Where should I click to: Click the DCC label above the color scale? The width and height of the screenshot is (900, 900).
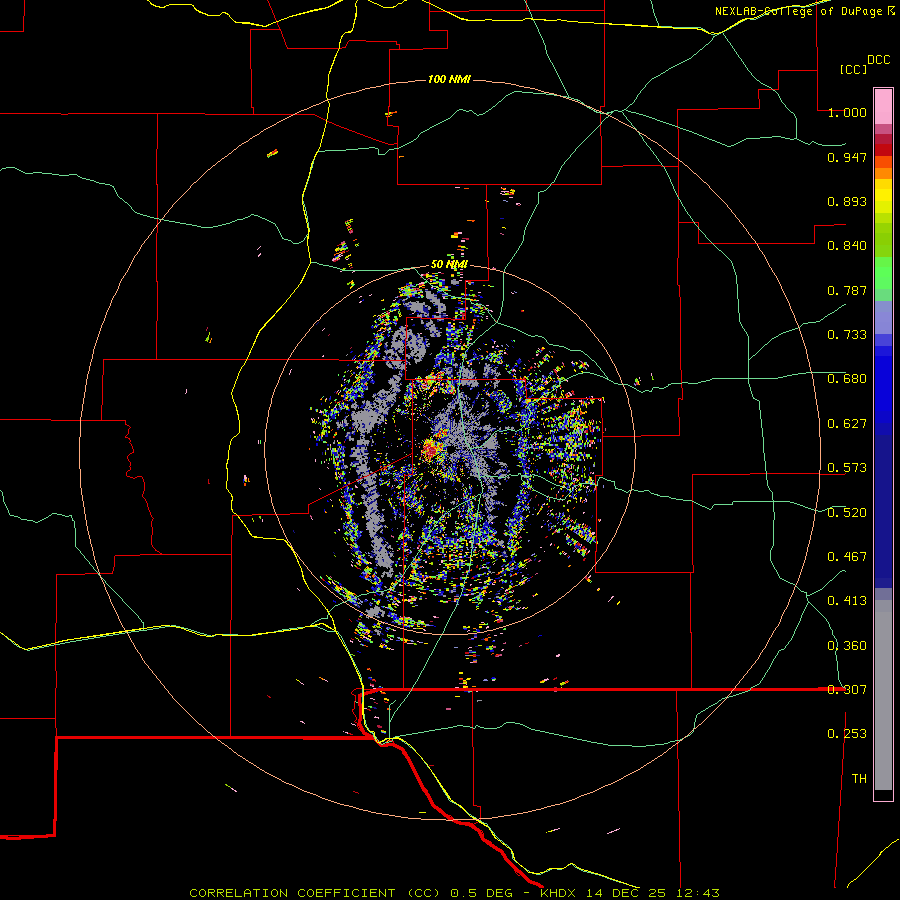tap(878, 60)
